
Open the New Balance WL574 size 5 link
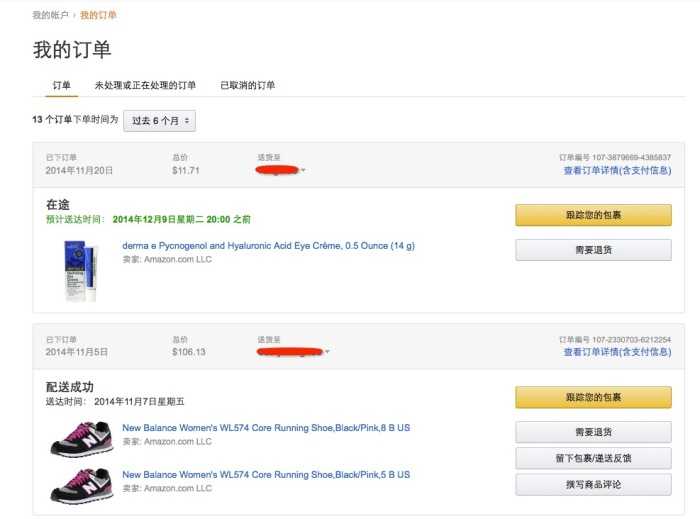coord(266,475)
